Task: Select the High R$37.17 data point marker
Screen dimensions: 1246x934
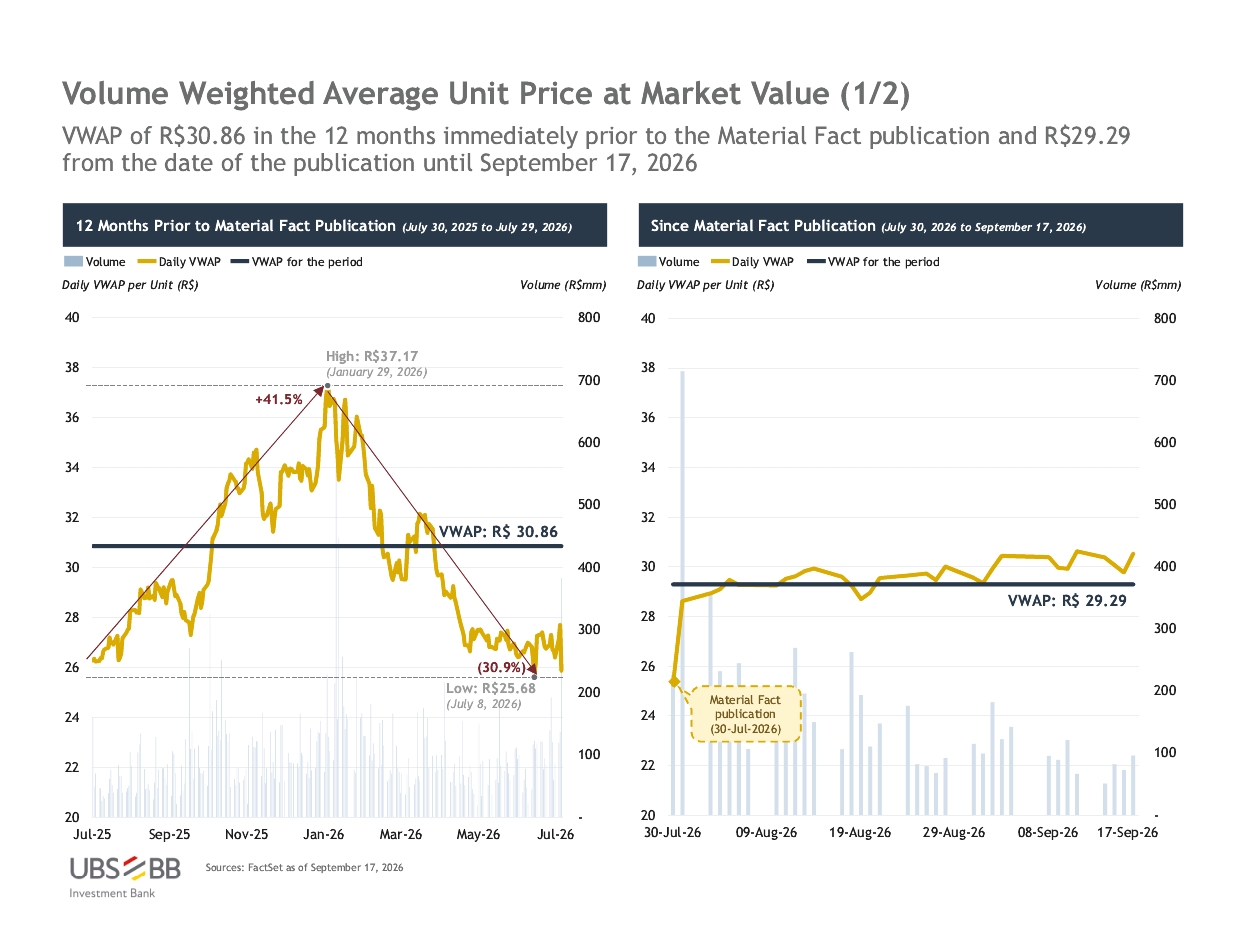Action: pos(326,385)
